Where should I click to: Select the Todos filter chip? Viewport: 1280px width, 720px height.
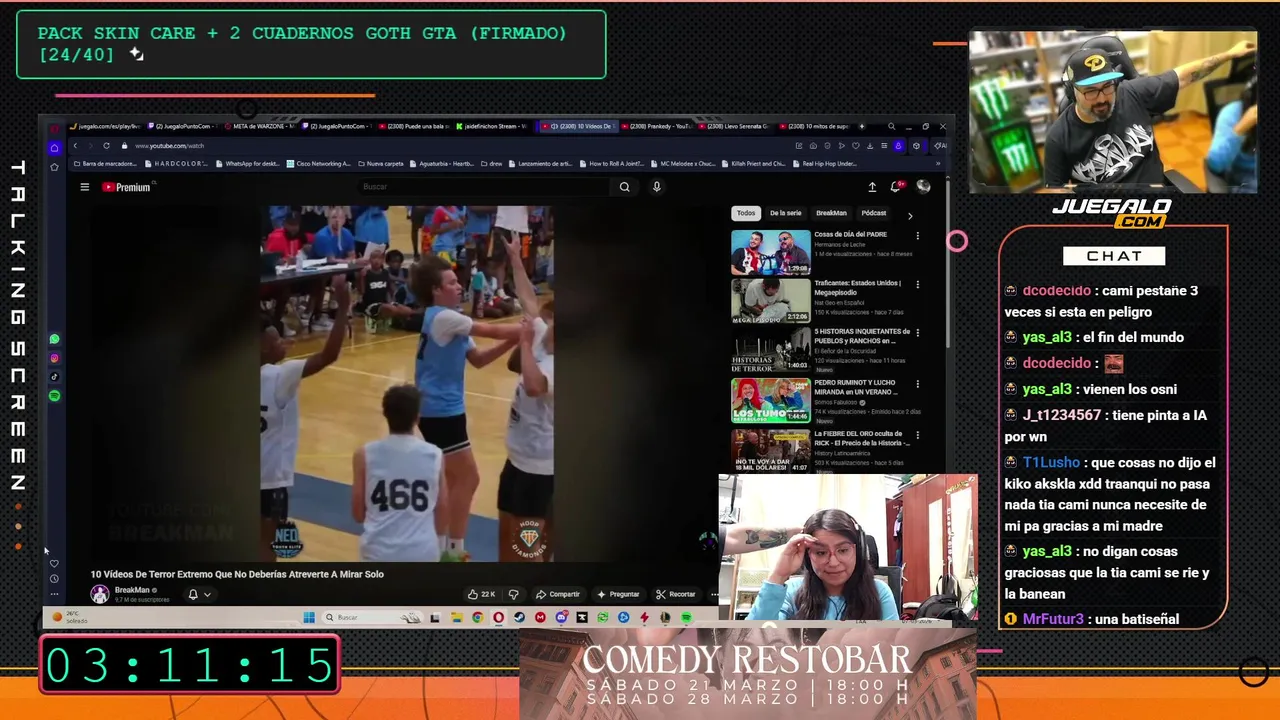(746, 213)
